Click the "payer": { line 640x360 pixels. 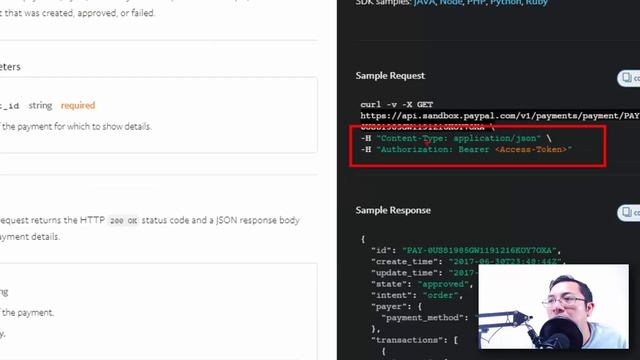coord(396,307)
